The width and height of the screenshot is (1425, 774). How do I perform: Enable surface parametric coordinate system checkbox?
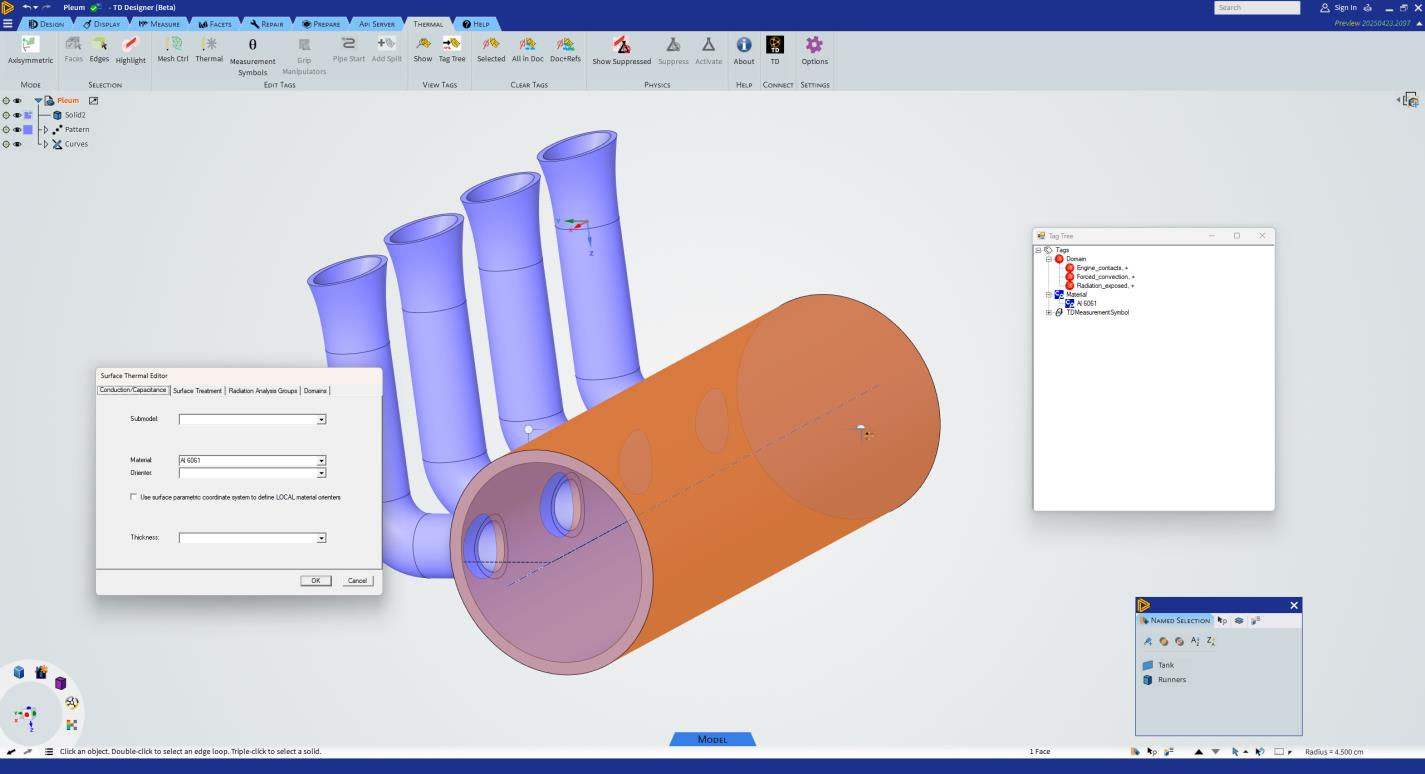134,497
